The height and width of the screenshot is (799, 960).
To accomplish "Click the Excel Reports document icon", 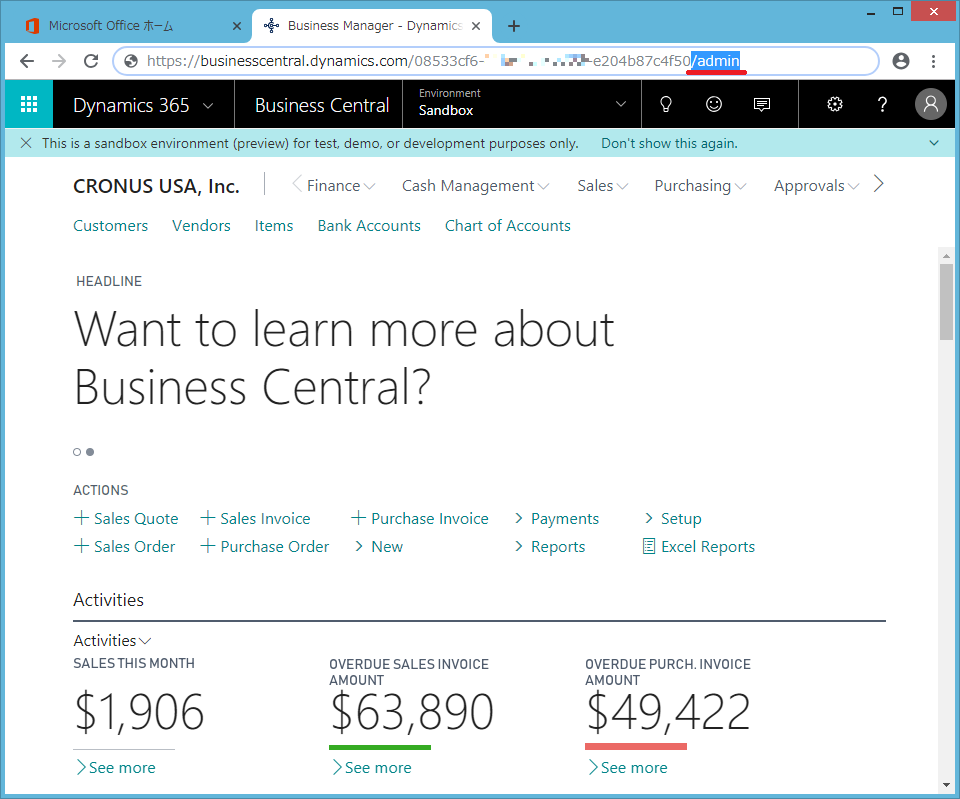I will (648, 546).
